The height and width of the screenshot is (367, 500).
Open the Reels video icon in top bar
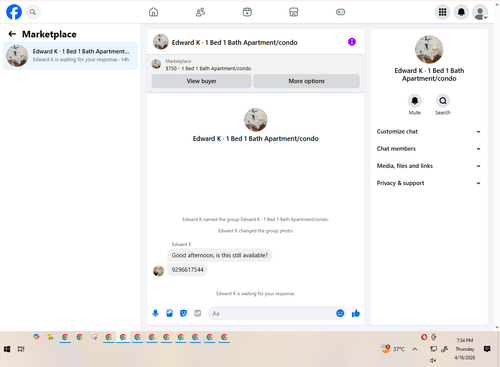pyautogui.click(x=247, y=12)
